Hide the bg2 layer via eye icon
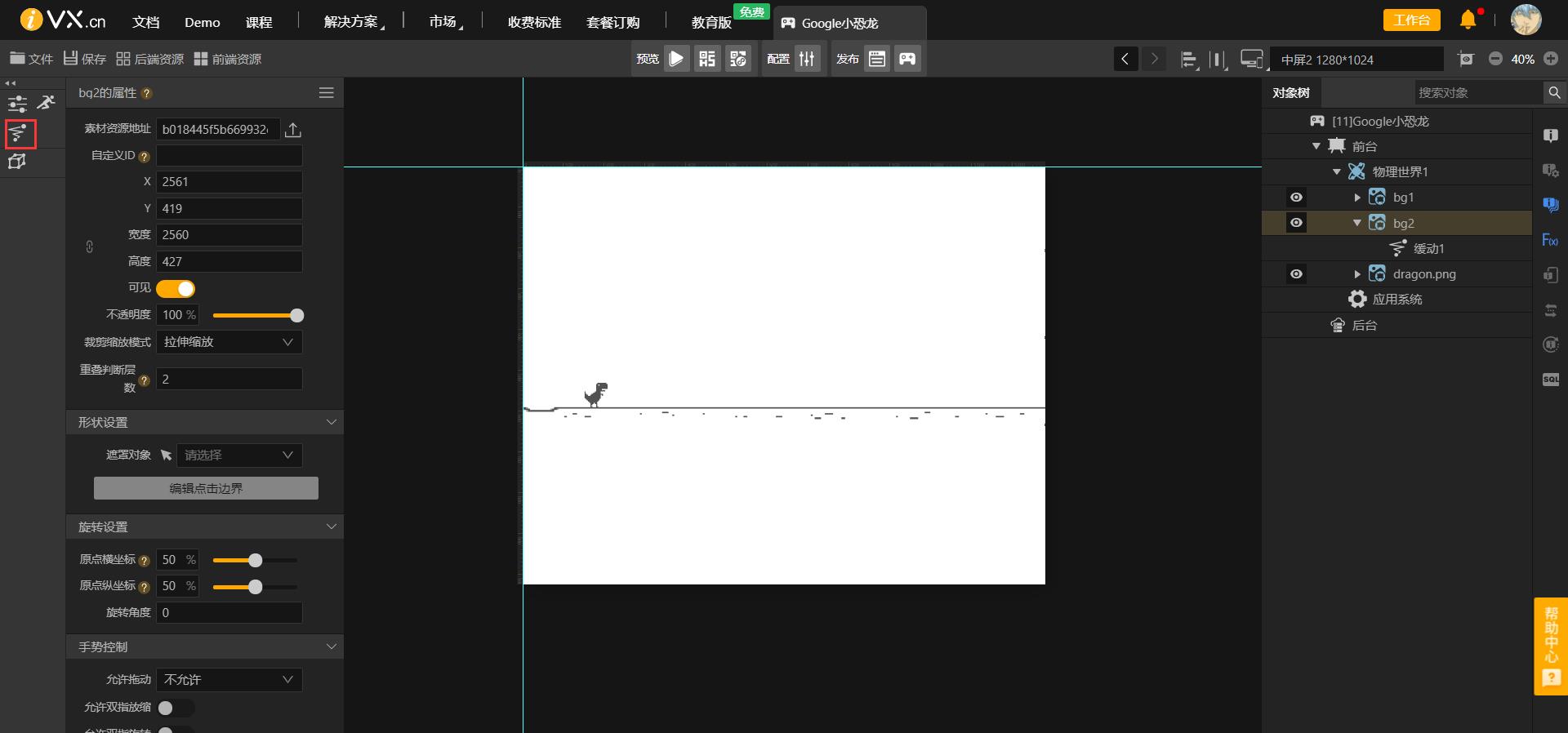Viewport: 1568px width, 733px height. pos(1296,223)
